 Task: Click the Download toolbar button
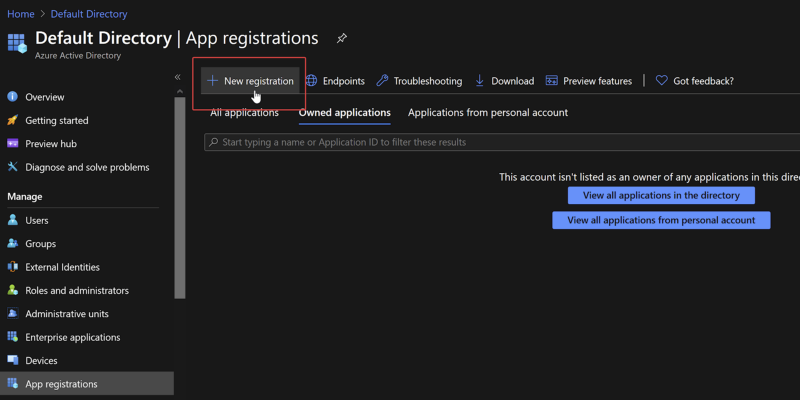tap(504, 81)
